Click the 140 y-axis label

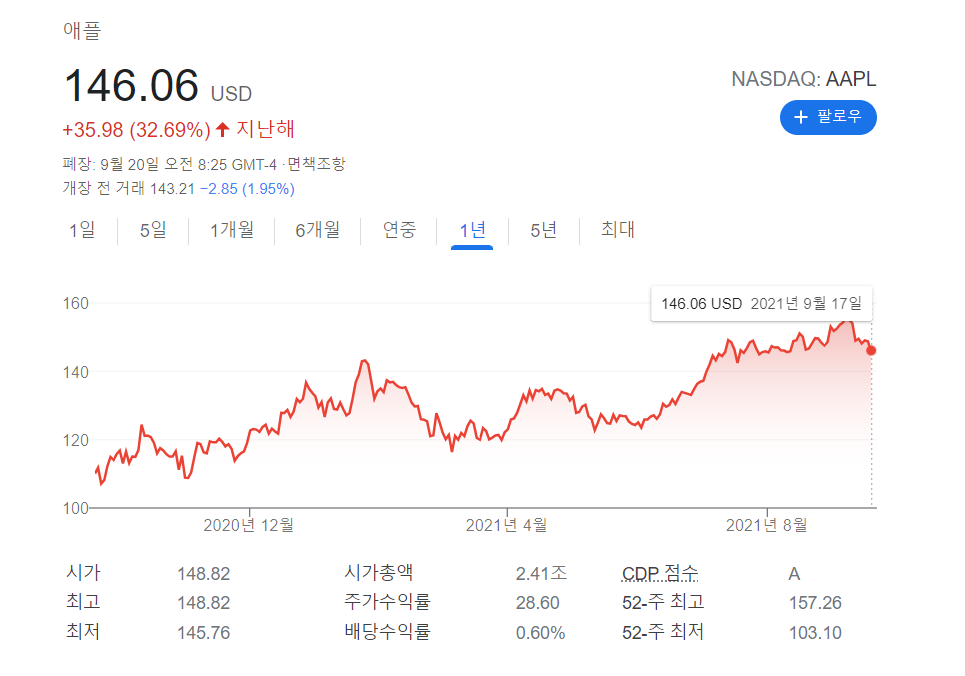76,372
